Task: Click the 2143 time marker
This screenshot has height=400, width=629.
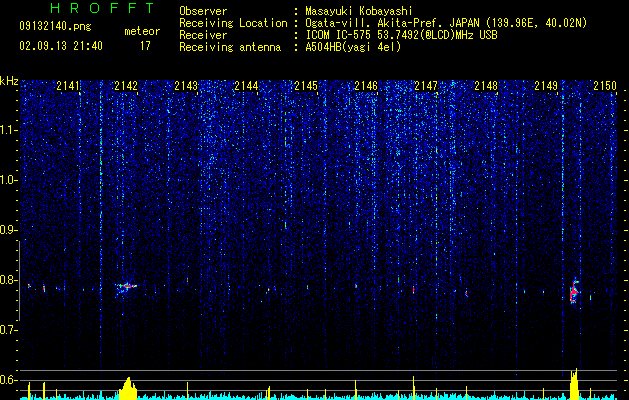Action: pos(186,85)
